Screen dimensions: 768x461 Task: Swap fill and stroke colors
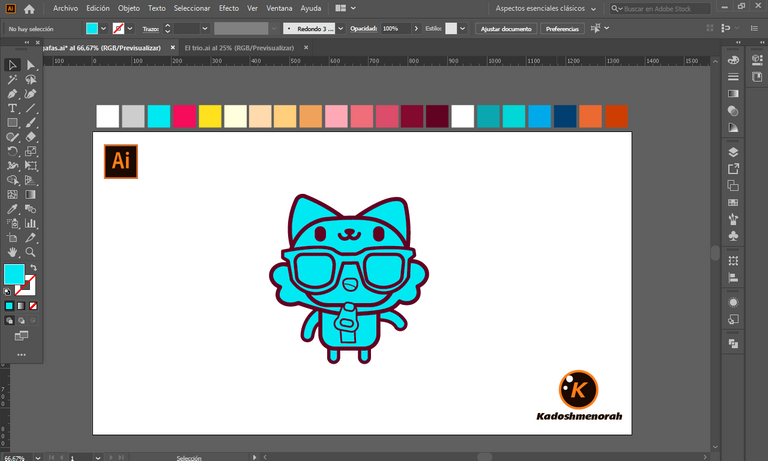click(x=33, y=267)
